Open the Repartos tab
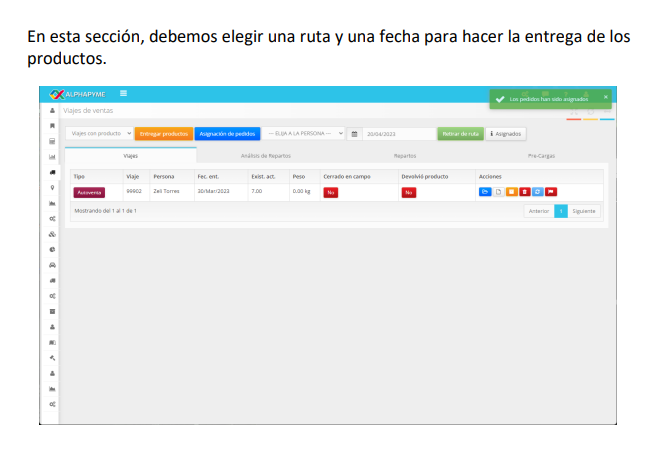The image size is (663, 474). pos(404,156)
